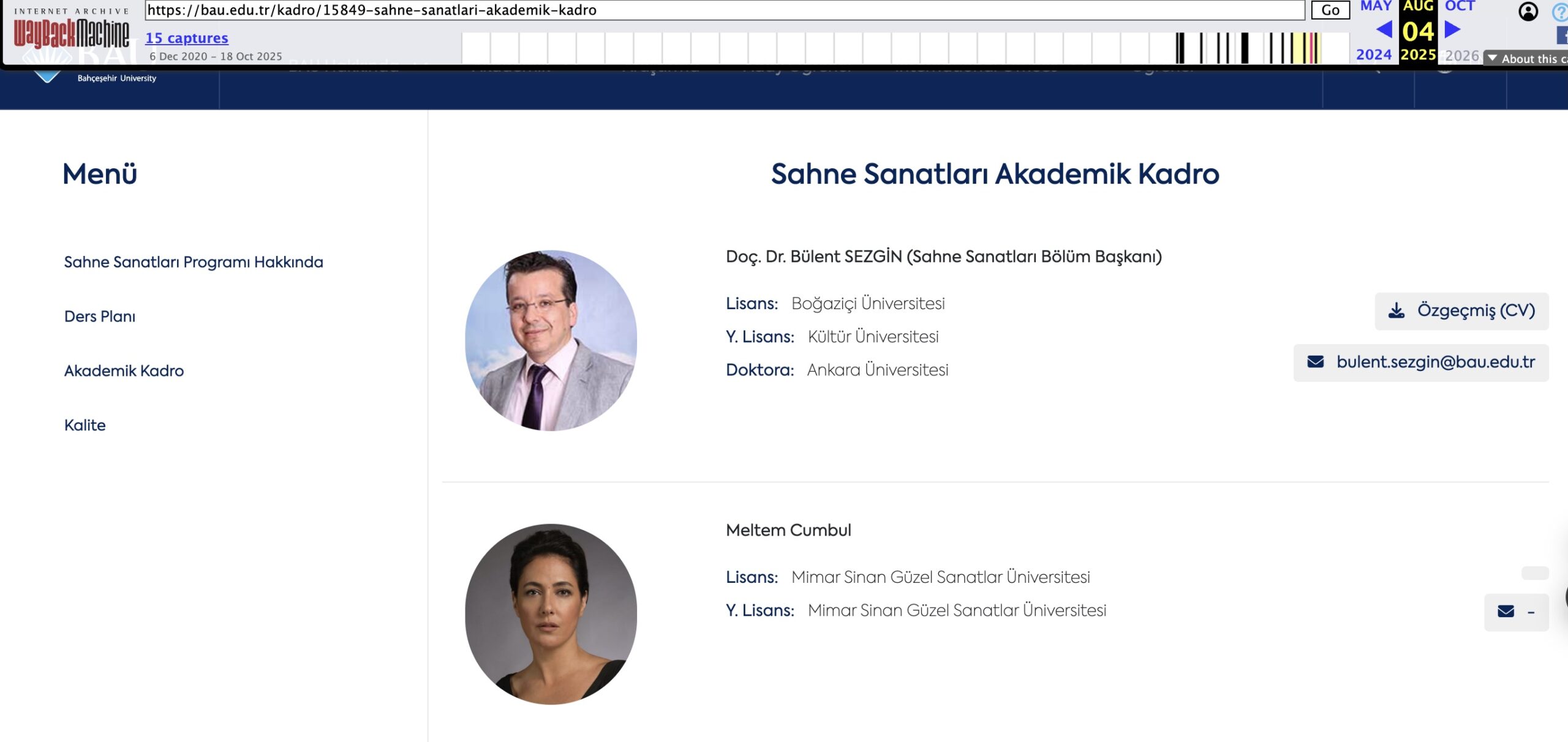This screenshot has height=742, width=1568.
Task: Open the 15 captures link
Action: click(x=186, y=38)
